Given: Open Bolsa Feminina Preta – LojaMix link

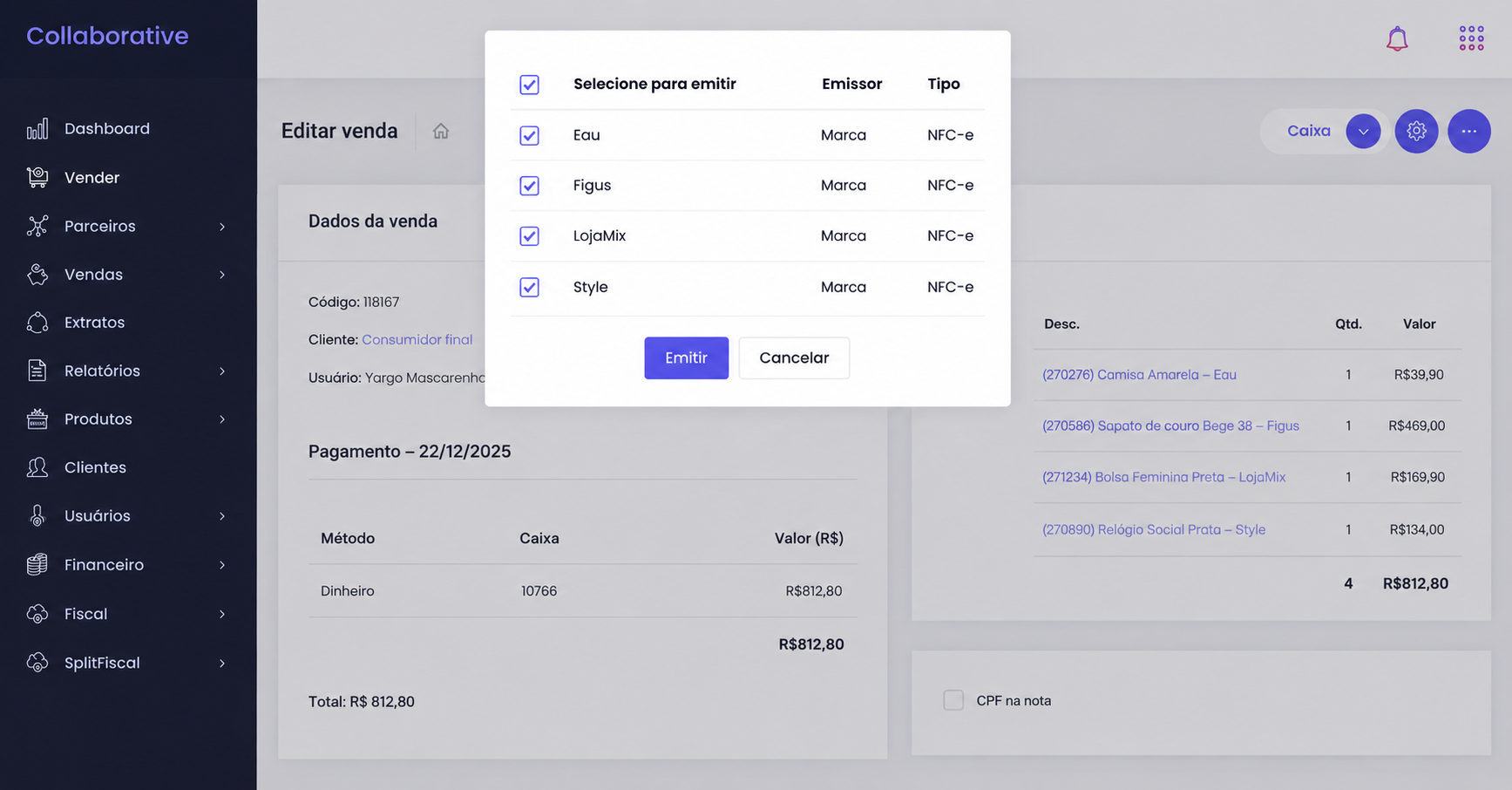Looking at the screenshot, I should tap(1163, 477).
